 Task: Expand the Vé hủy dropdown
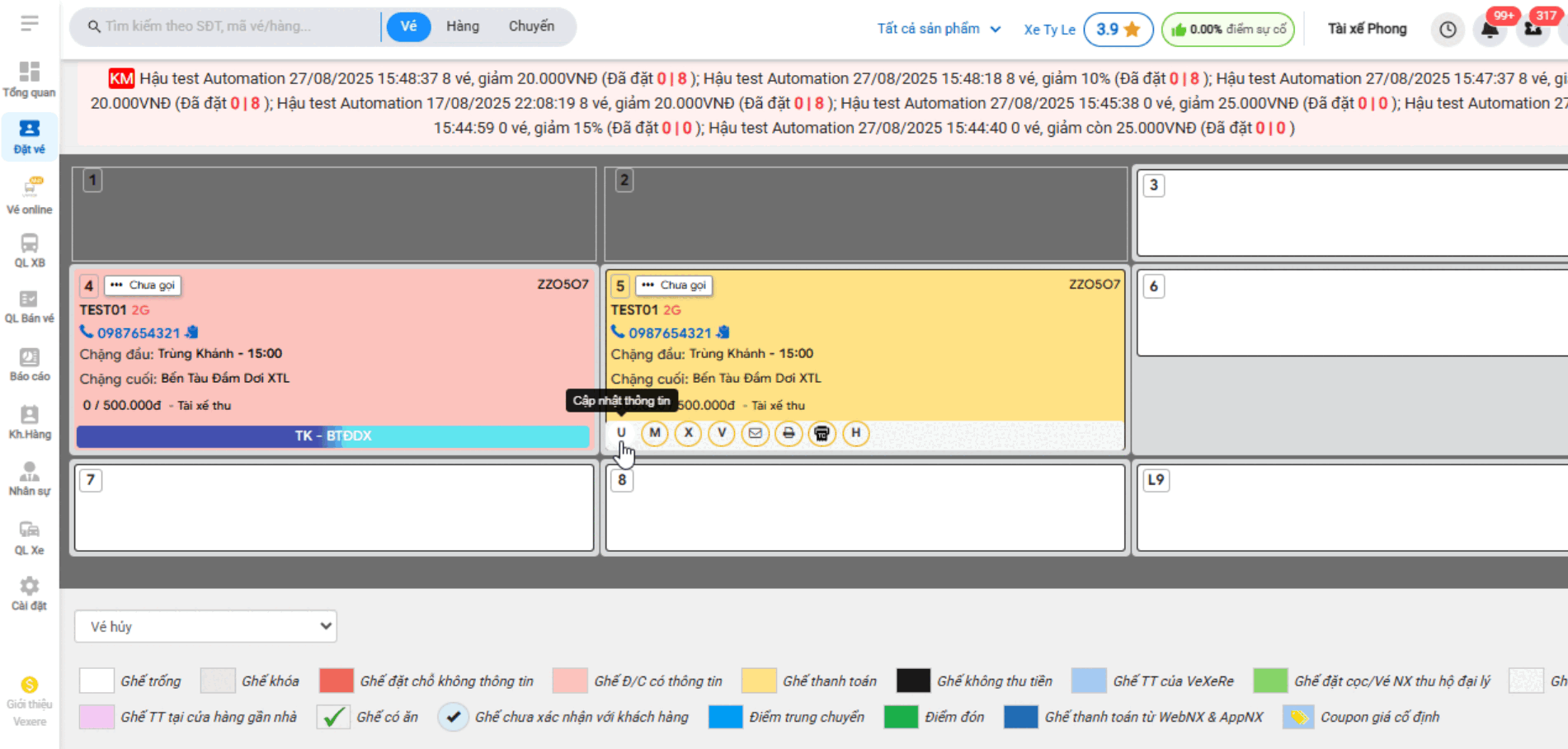coord(205,626)
